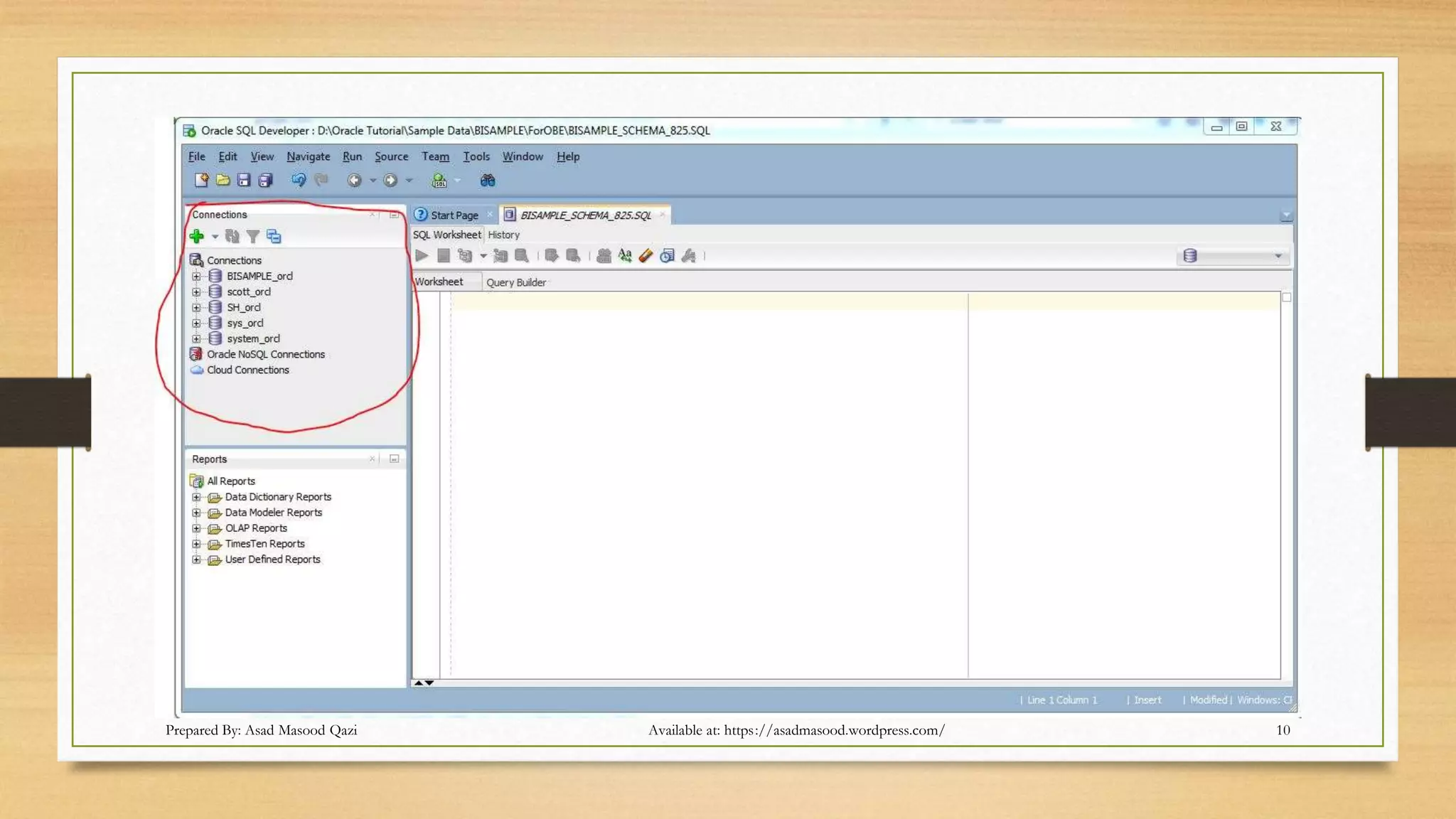Minimize the Reports panel
This screenshot has height=819, width=1456.
click(394, 459)
